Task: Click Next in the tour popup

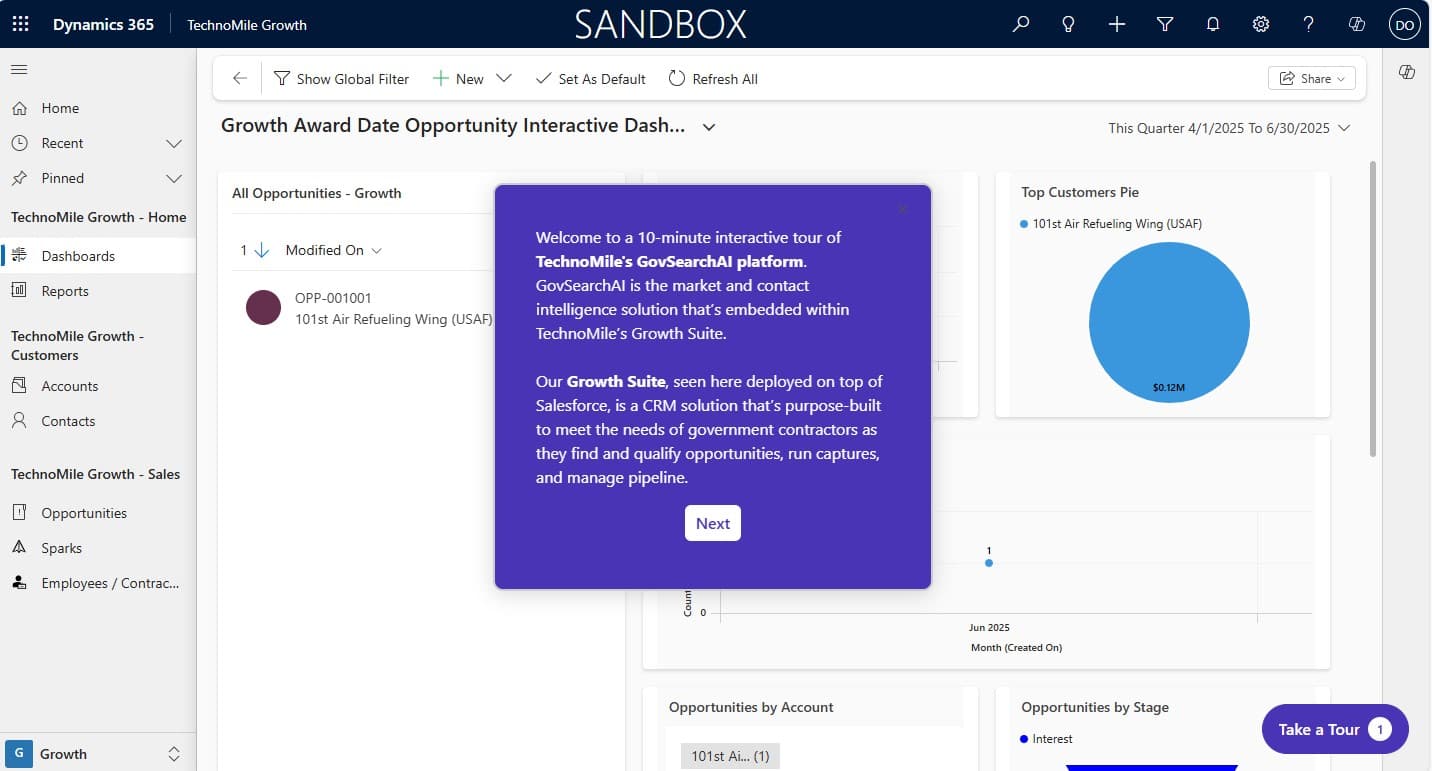Action: (712, 523)
